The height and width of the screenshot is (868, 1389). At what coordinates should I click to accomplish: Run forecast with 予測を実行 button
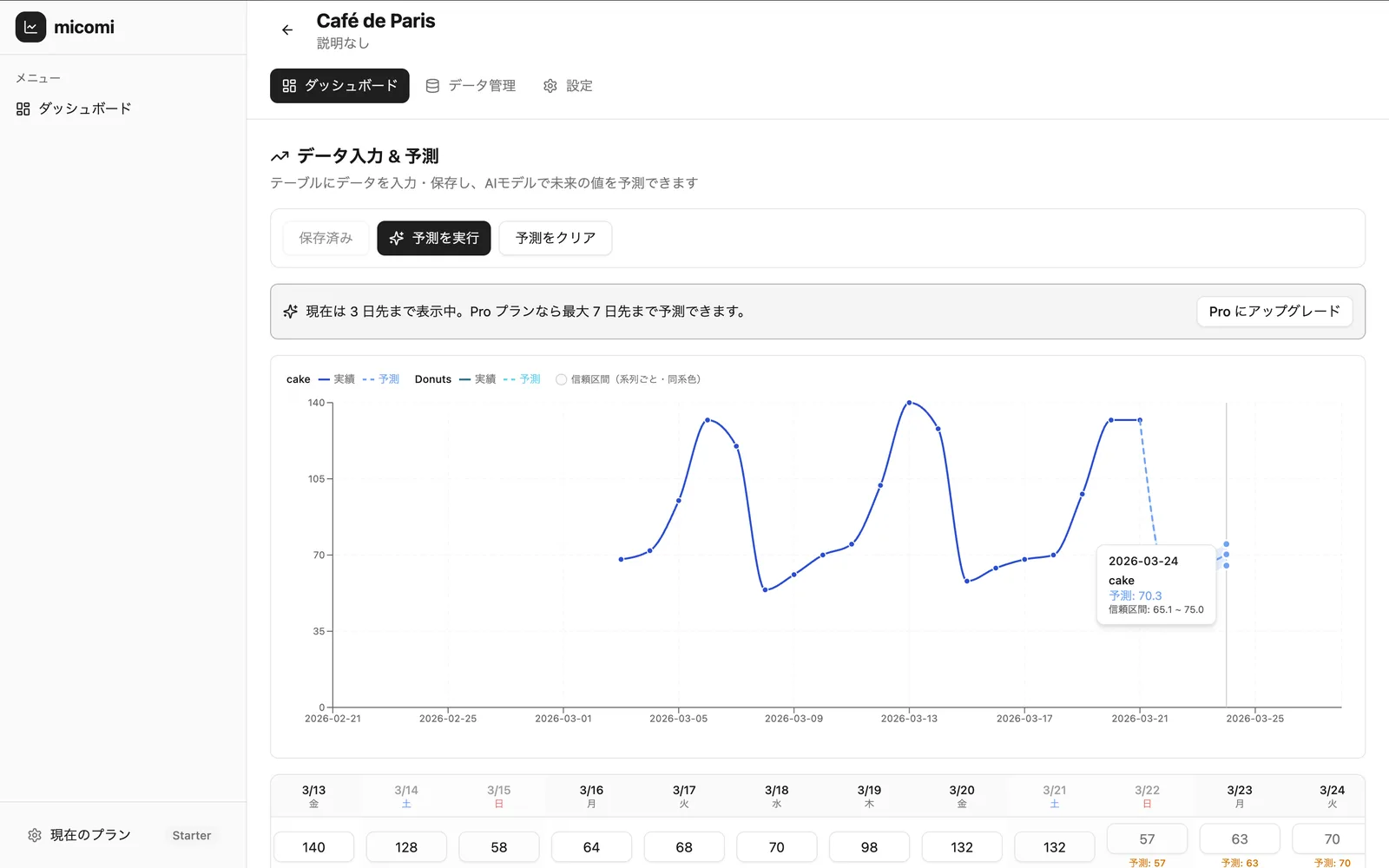434,238
